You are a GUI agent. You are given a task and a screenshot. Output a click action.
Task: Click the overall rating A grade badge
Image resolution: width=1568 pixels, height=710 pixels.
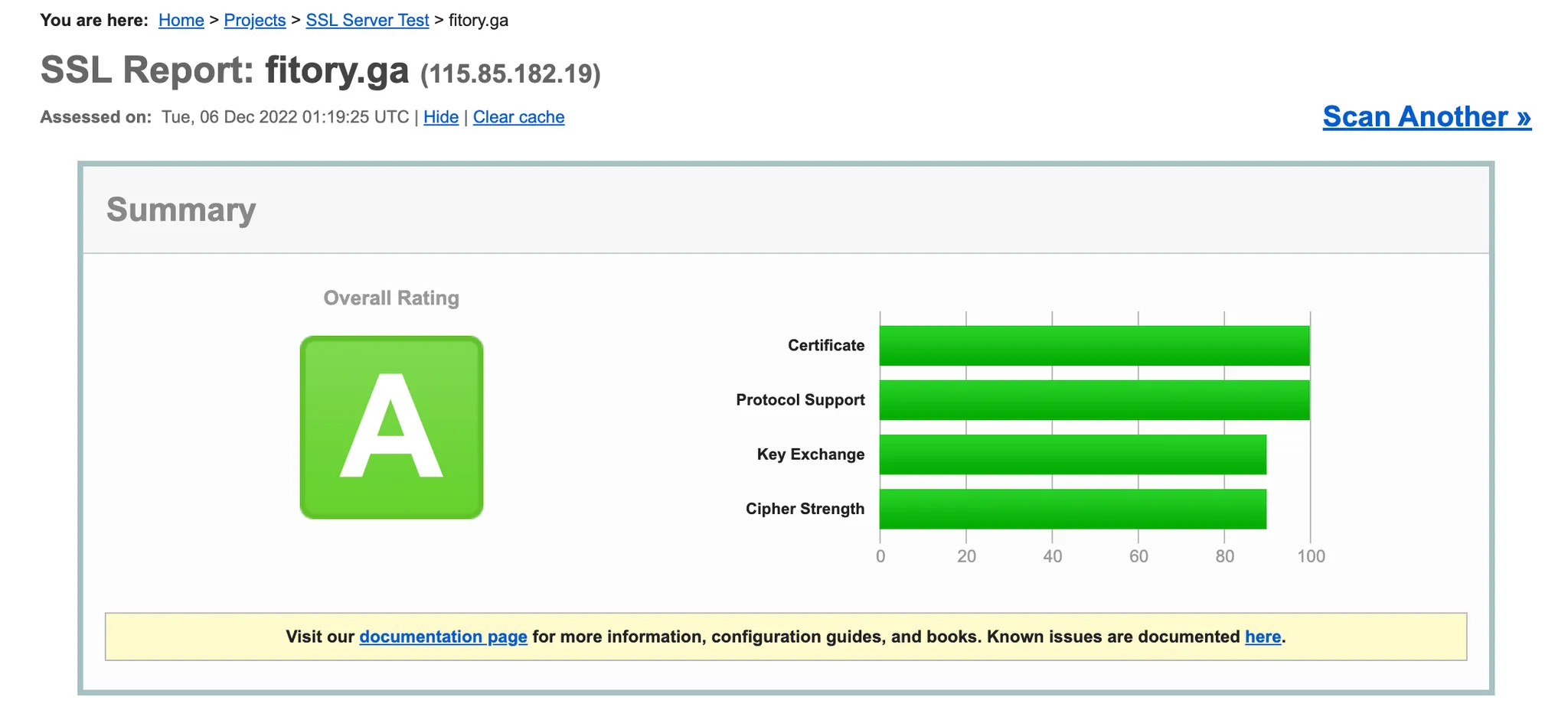[x=391, y=427]
